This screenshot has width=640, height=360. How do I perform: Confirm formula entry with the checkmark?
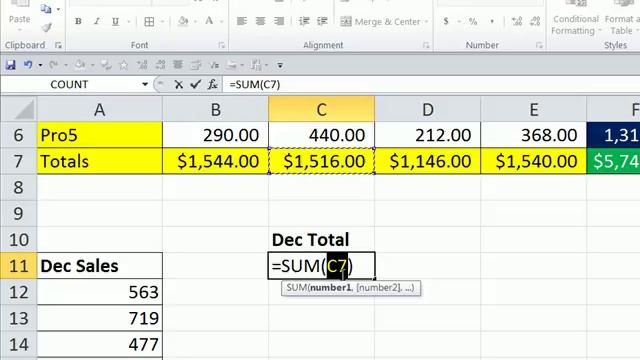click(x=195, y=84)
